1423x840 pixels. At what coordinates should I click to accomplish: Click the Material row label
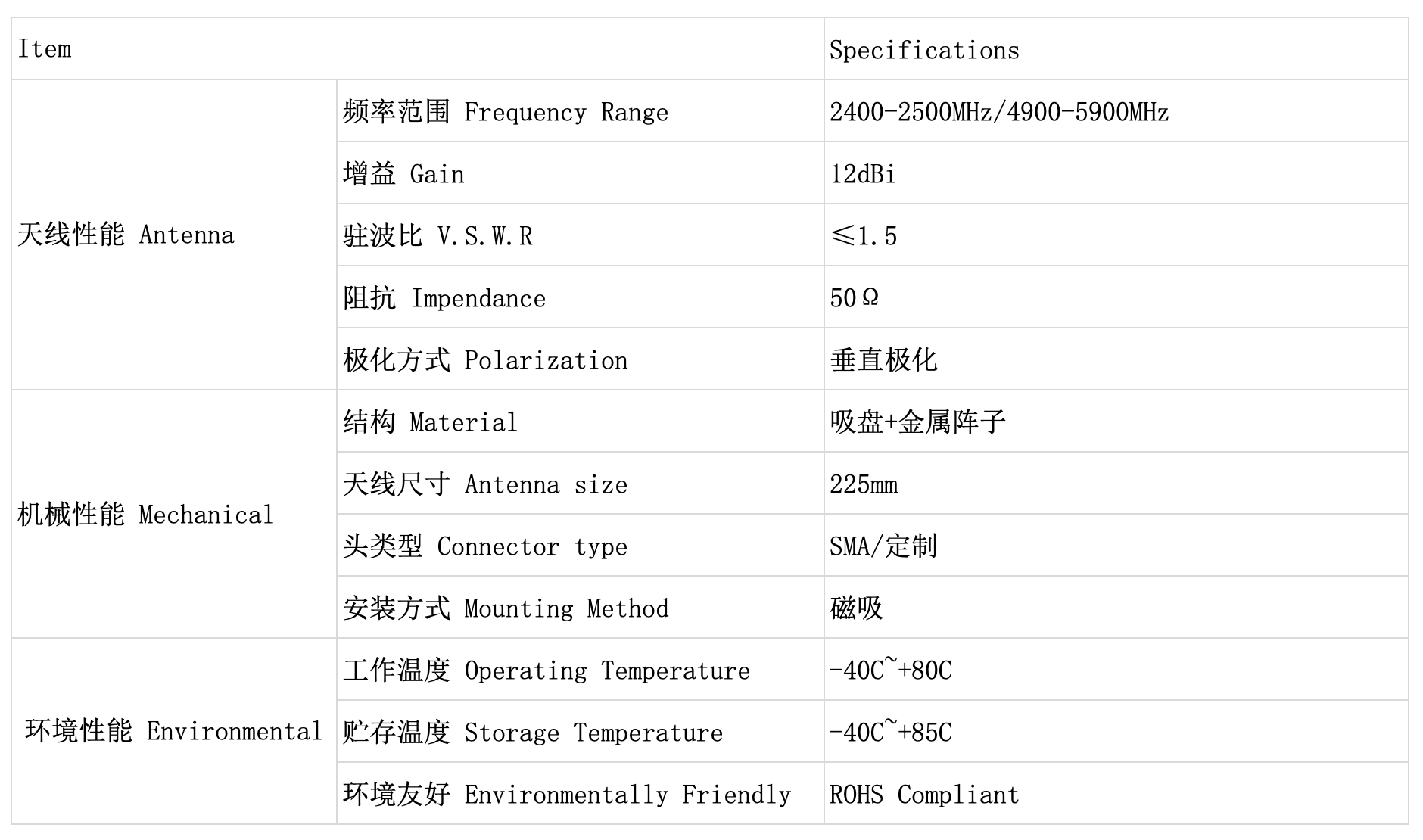pos(581,421)
